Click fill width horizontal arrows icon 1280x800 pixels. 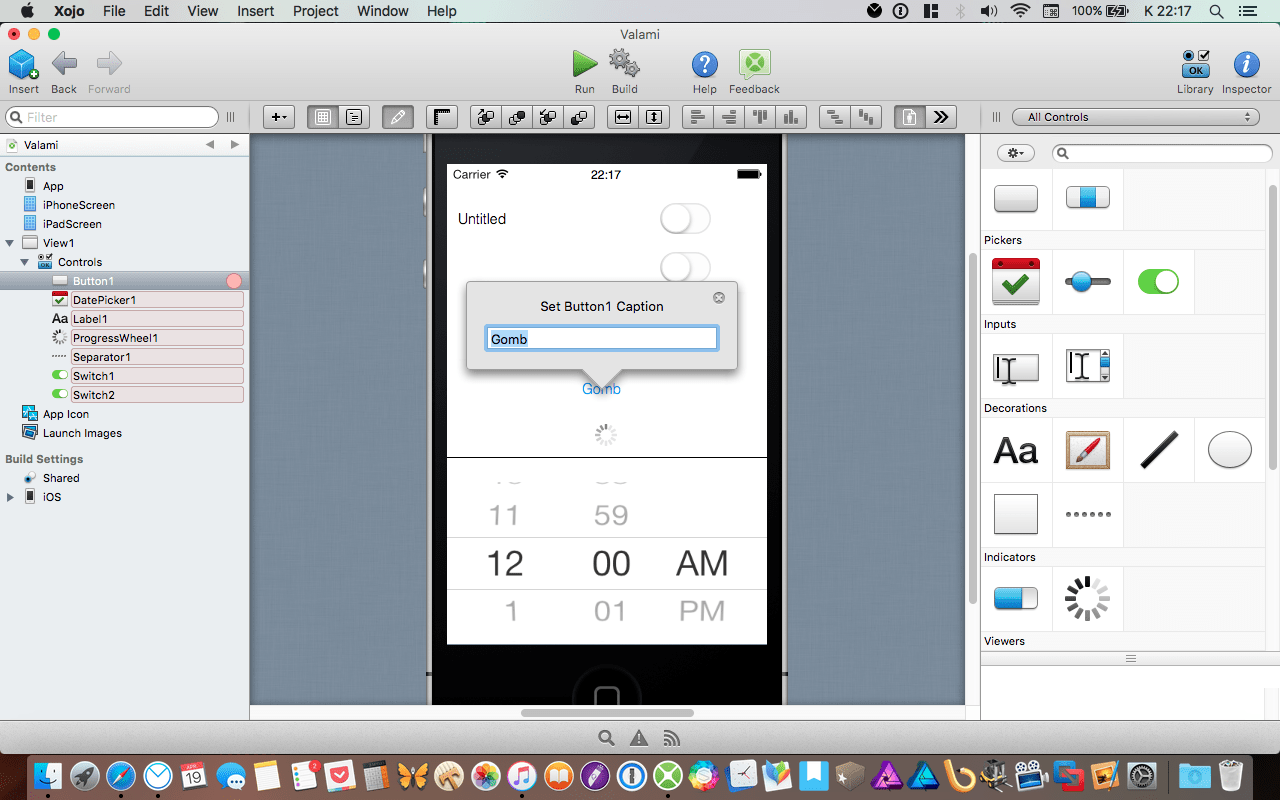pyautogui.click(x=623, y=117)
